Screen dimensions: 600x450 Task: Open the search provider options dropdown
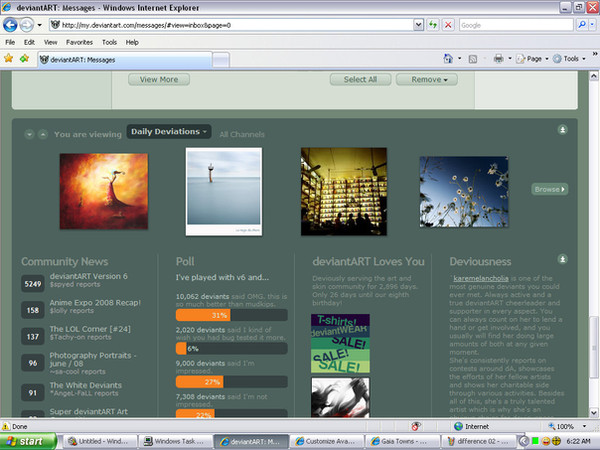coord(592,25)
